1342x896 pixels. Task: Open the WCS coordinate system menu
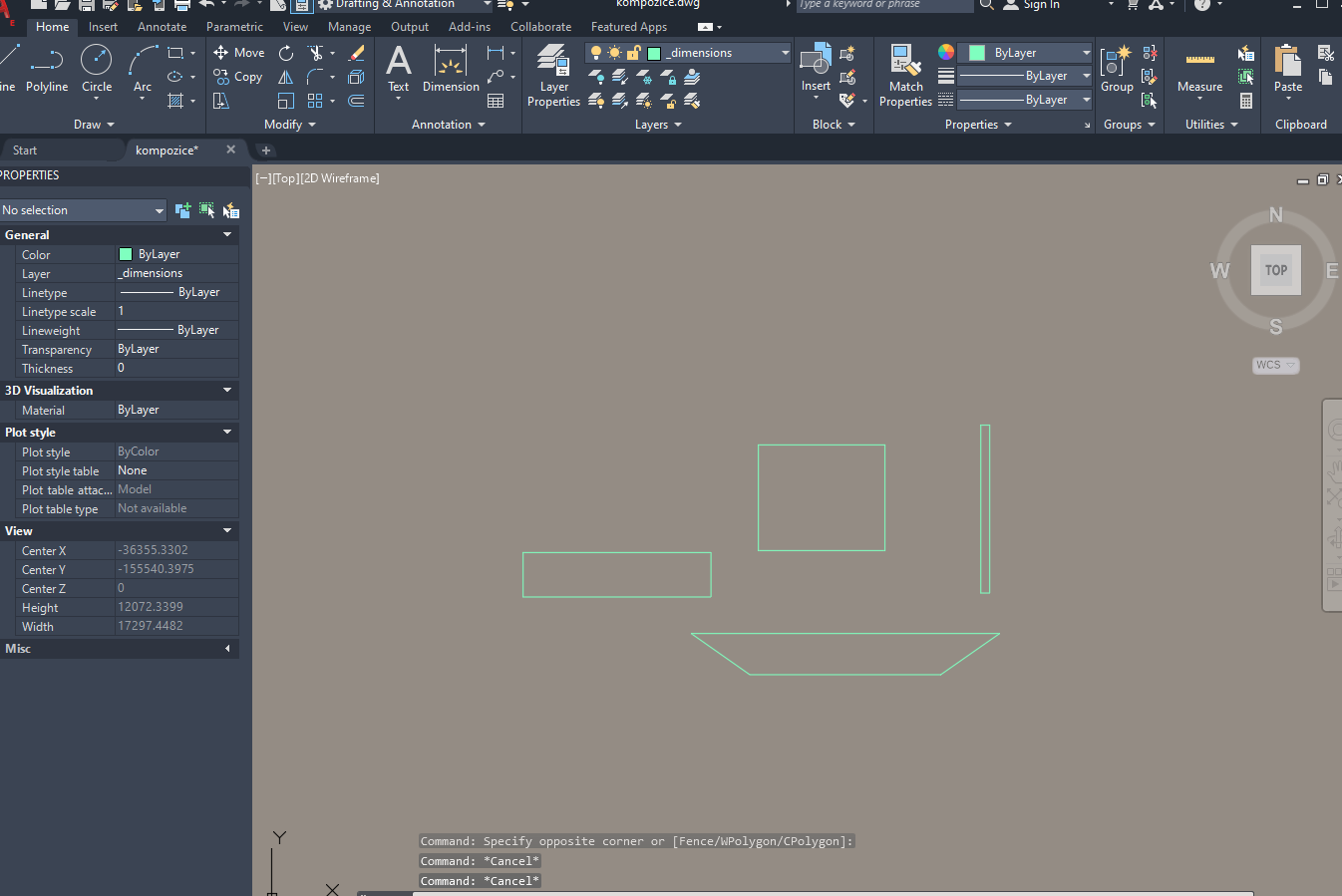pyautogui.click(x=1276, y=365)
